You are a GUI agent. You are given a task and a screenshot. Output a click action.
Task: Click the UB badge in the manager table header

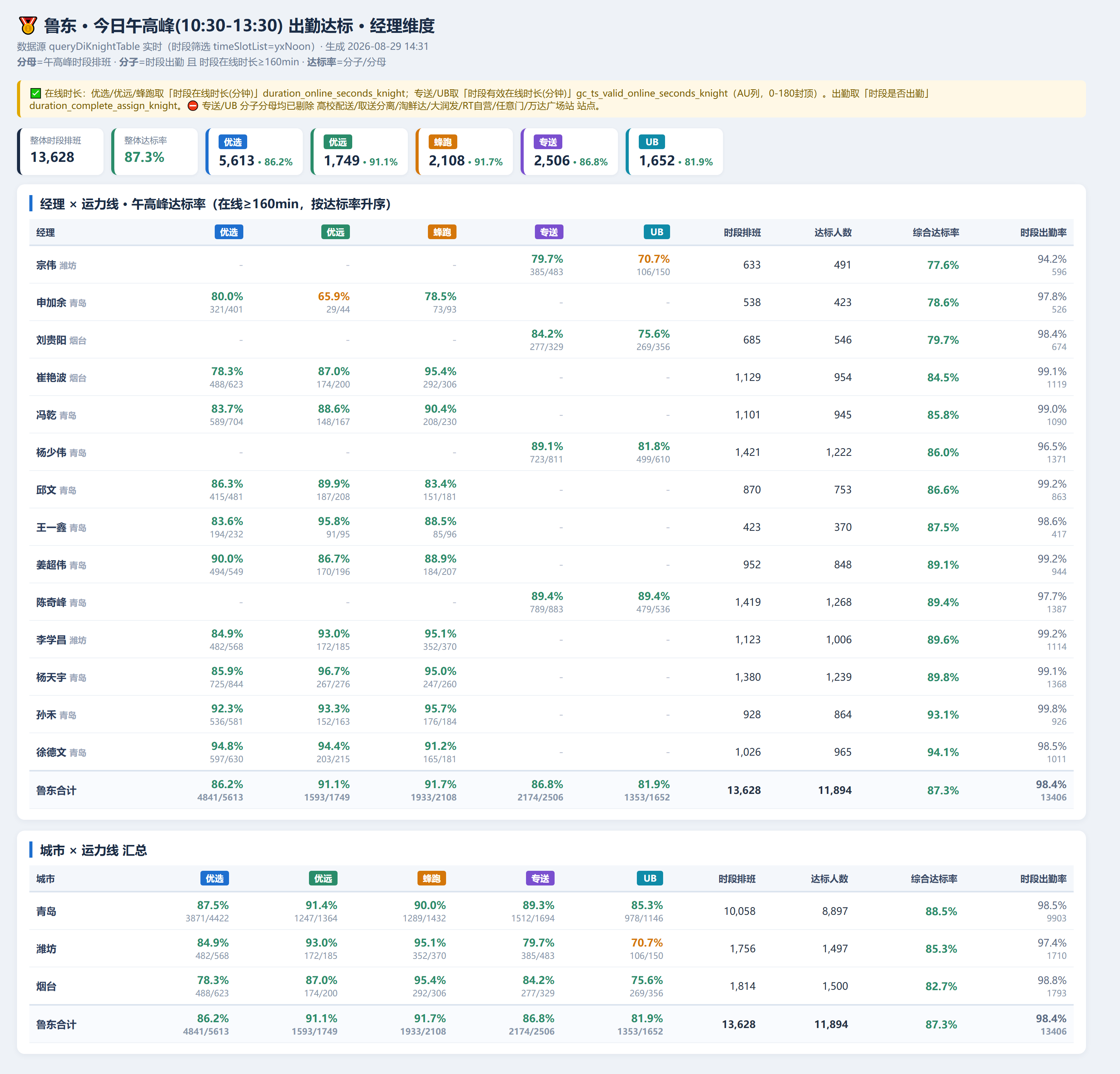[x=657, y=232]
